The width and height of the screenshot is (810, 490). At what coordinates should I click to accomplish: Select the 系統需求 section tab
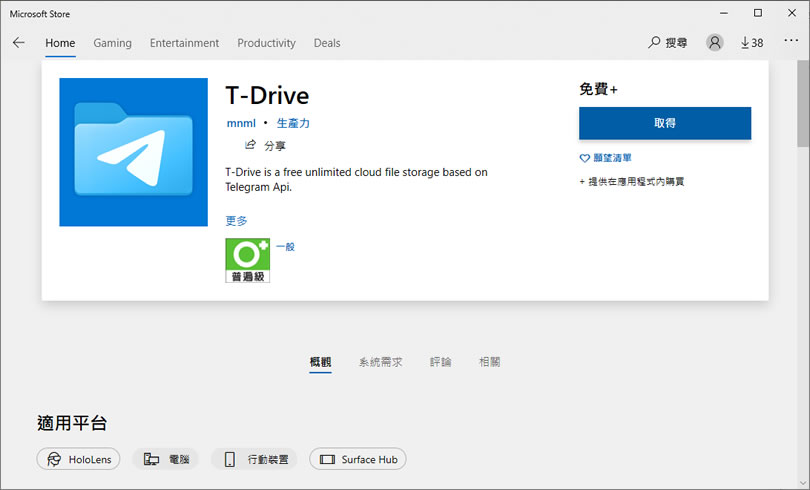pyautogui.click(x=380, y=362)
